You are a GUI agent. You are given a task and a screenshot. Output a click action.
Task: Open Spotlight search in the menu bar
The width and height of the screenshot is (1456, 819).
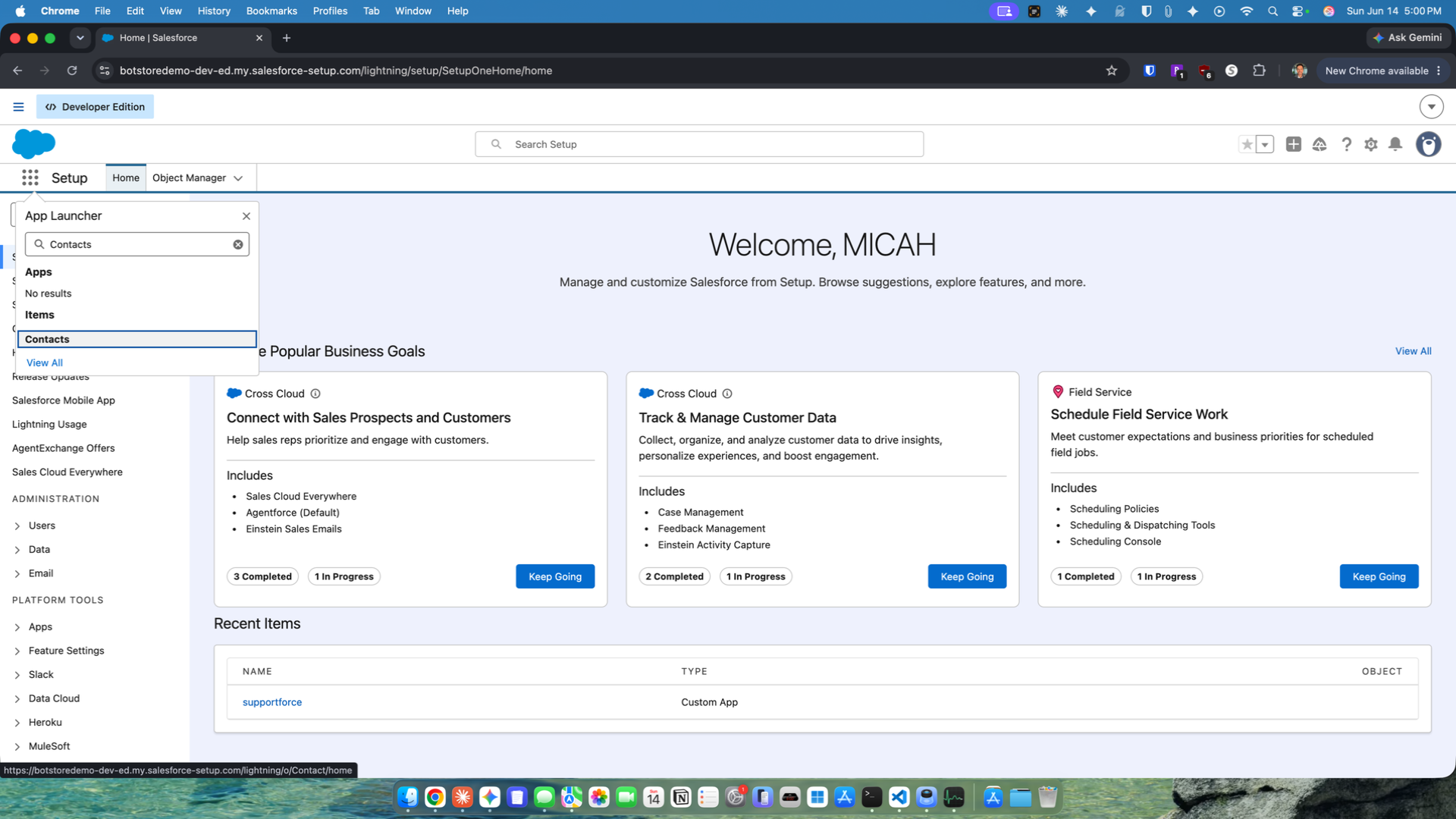click(1272, 11)
